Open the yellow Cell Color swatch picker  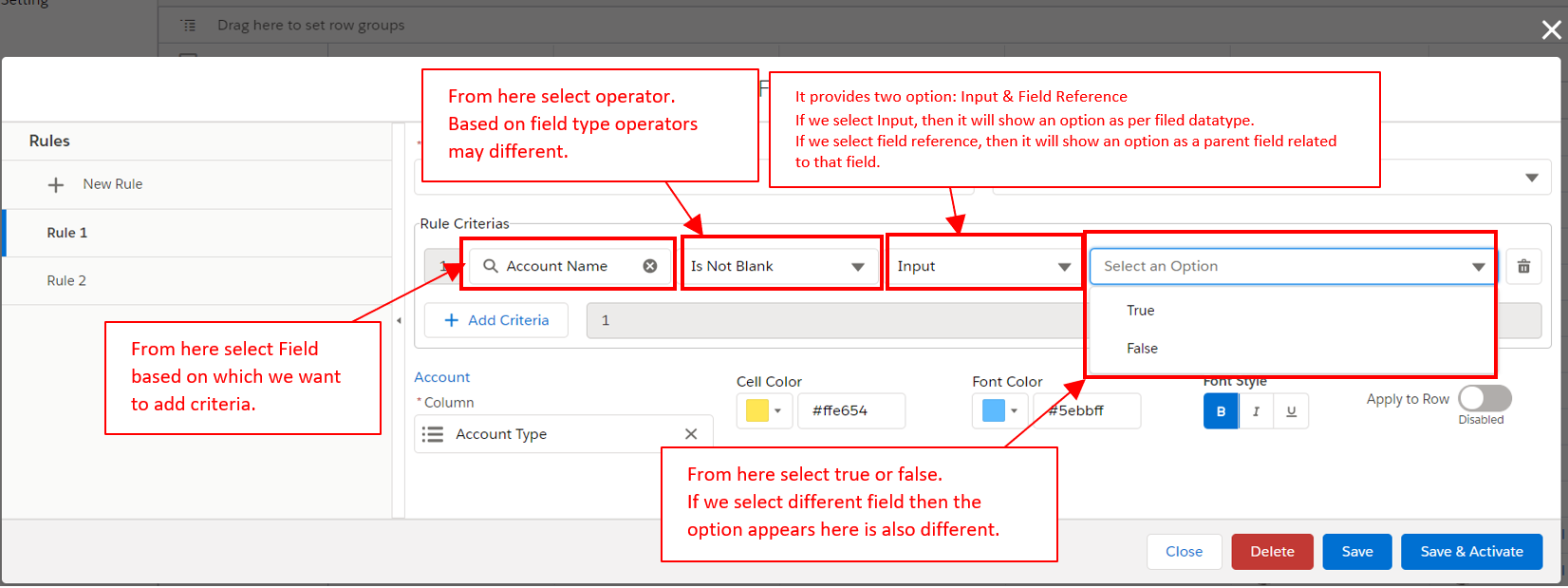[764, 410]
